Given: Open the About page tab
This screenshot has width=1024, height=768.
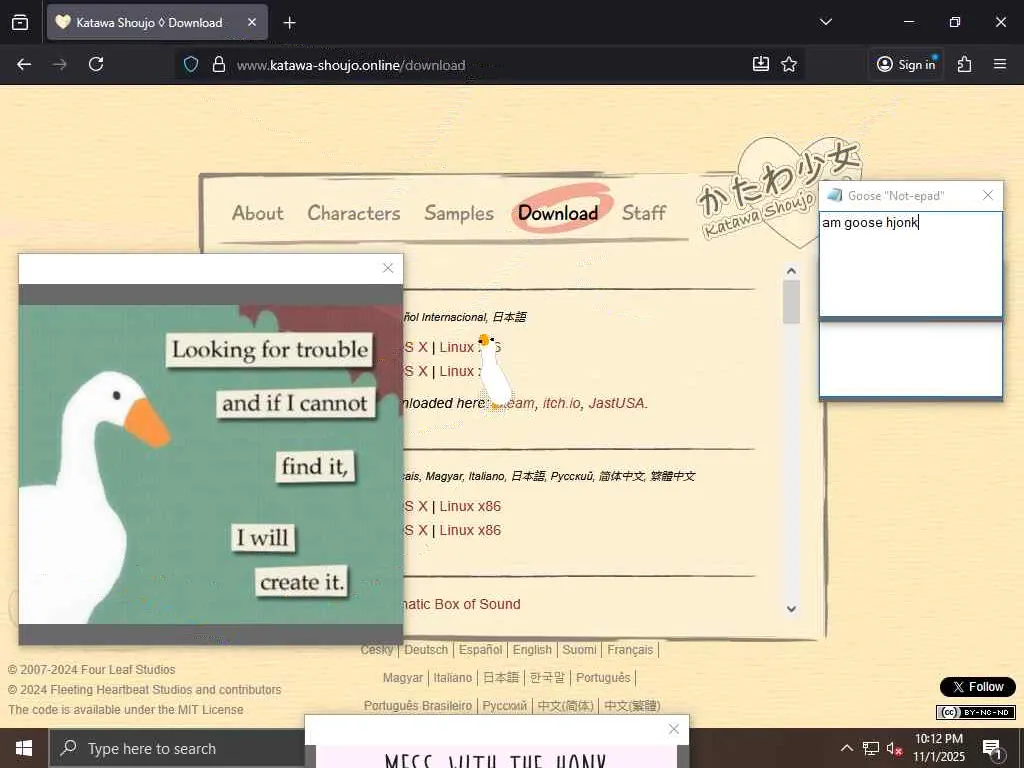Looking at the screenshot, I should coord(257,213).
